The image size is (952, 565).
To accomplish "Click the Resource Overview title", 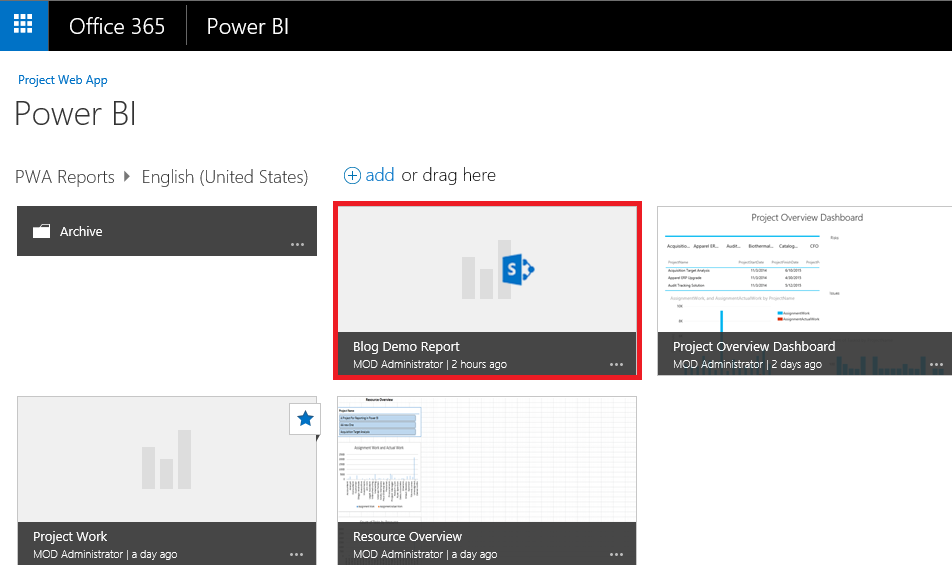I will (x=407, y=536).
